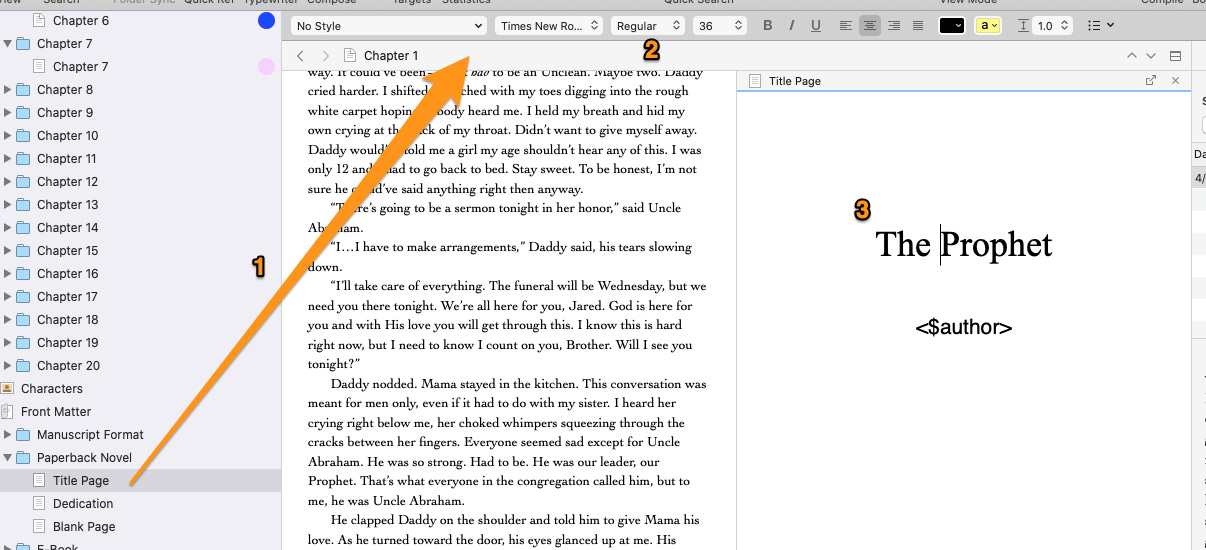The image size is (1206, 550).
Task: Collapse the Paperback Novel folder
Action: coord(9,458)
